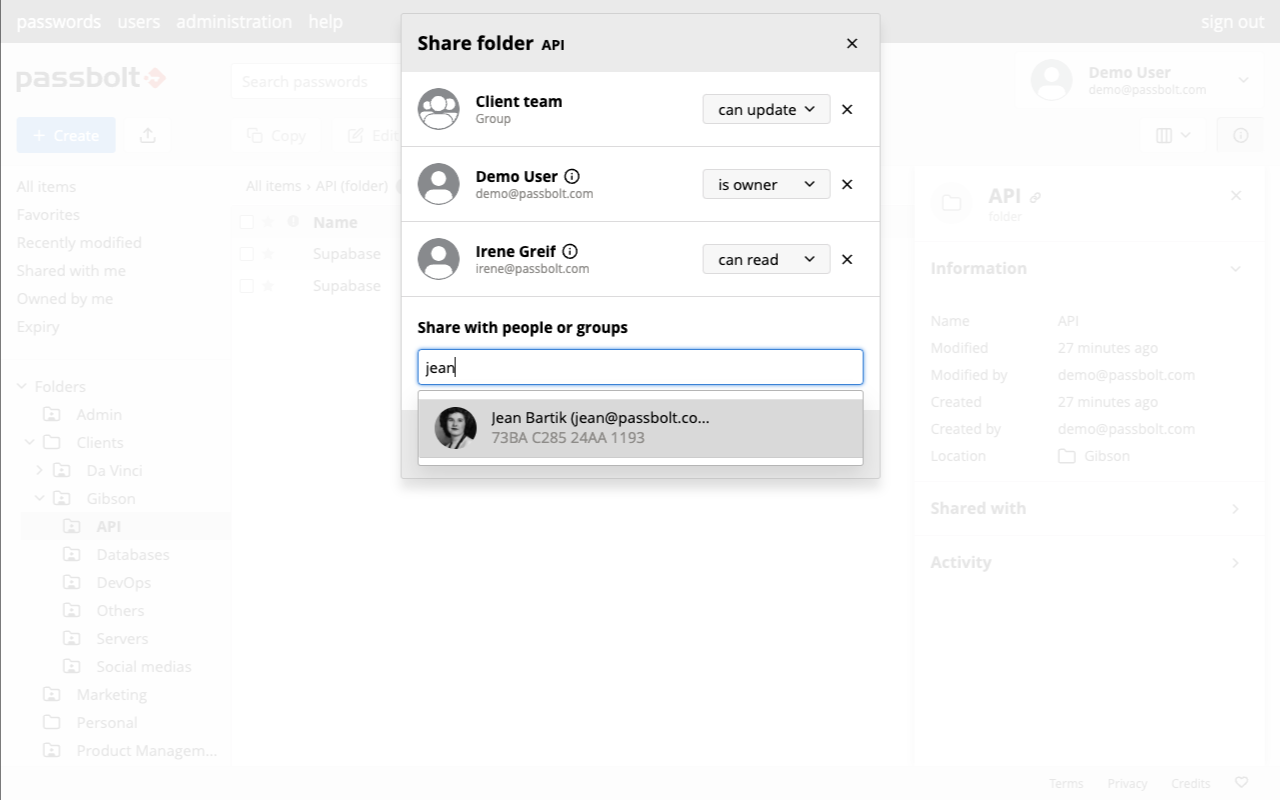Open the Terms link
The image size is (1280, 800).
coord(1066,783)
